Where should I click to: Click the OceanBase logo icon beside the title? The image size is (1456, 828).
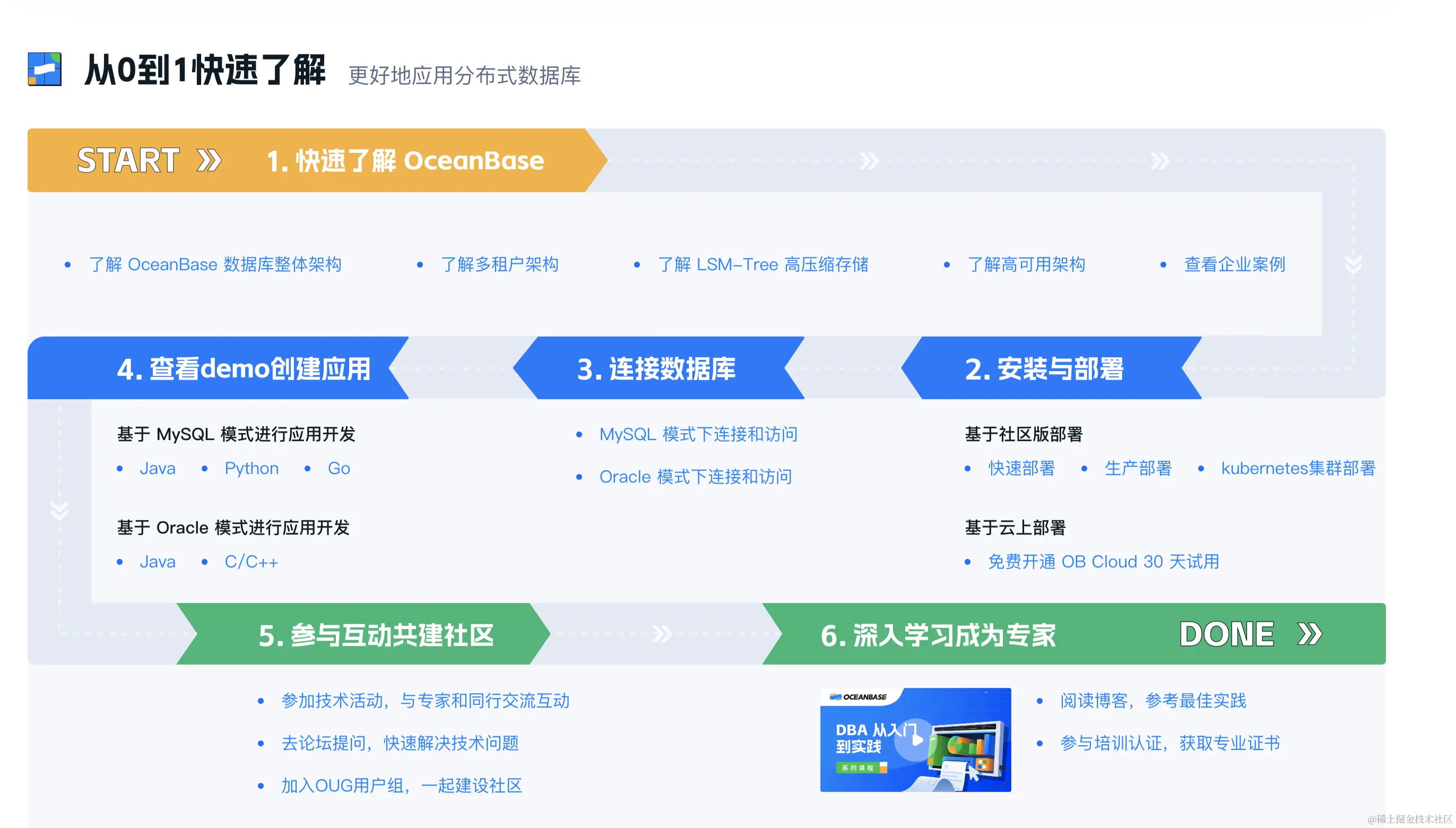pyautogui.click(x=45, y=70)
